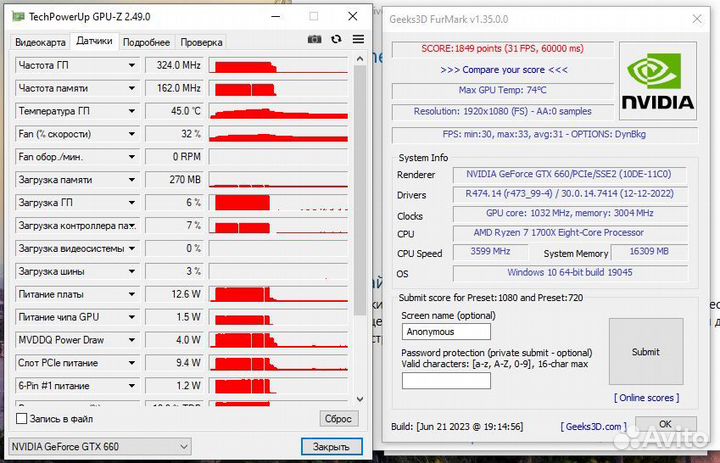
Task: Open the 6-Pin #1 питание dropdown
Action: [x=132, y=386]
